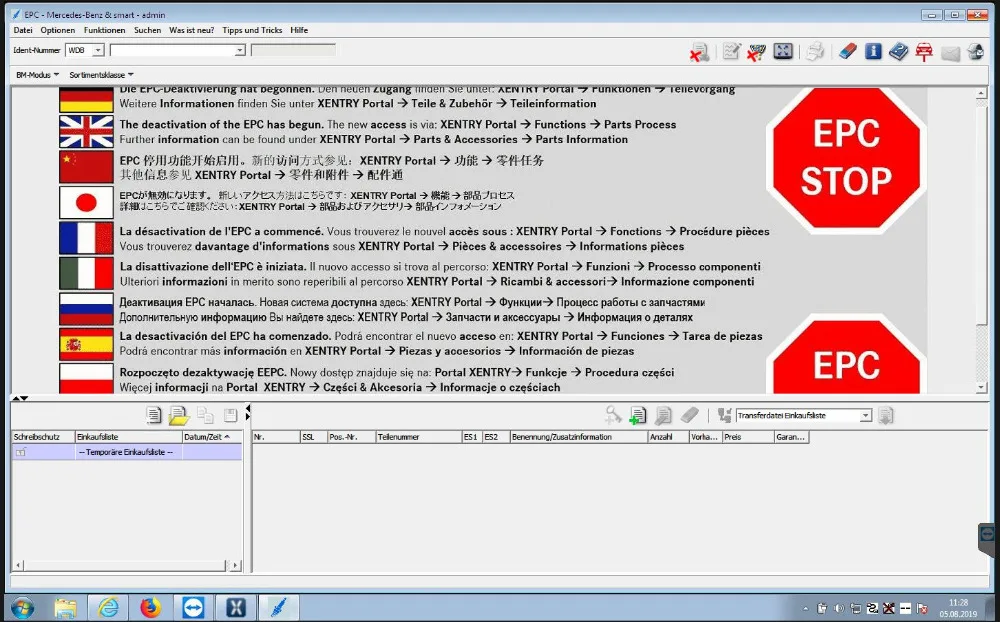1000x622 pixels.
Task: Click the lock icon in Schreibschutz column
Action: pyautogui.click(x=20, y=452)
